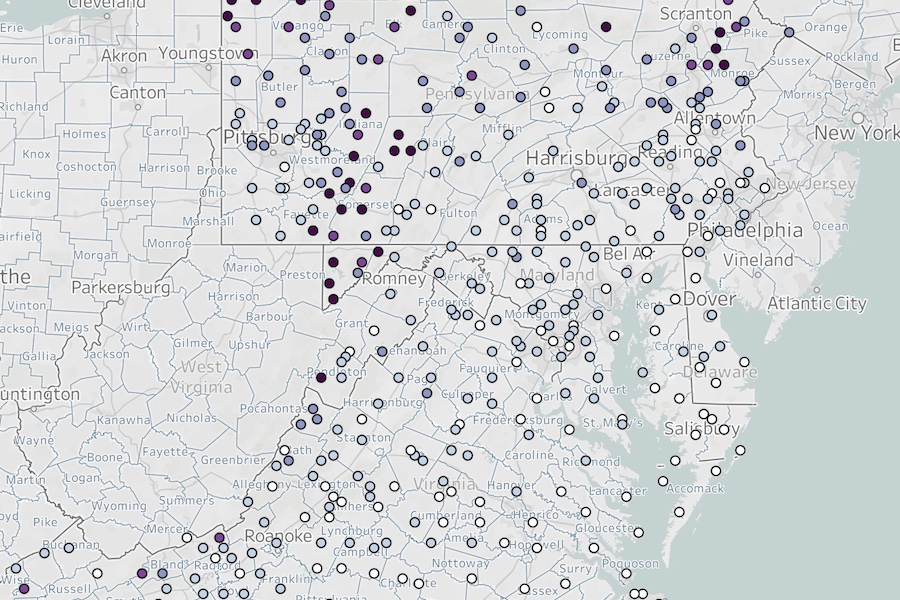Image resolution: width=900 pixels, height=600 pixels.
Task: Select the Pendleton county label
Action: pos(336,371)
